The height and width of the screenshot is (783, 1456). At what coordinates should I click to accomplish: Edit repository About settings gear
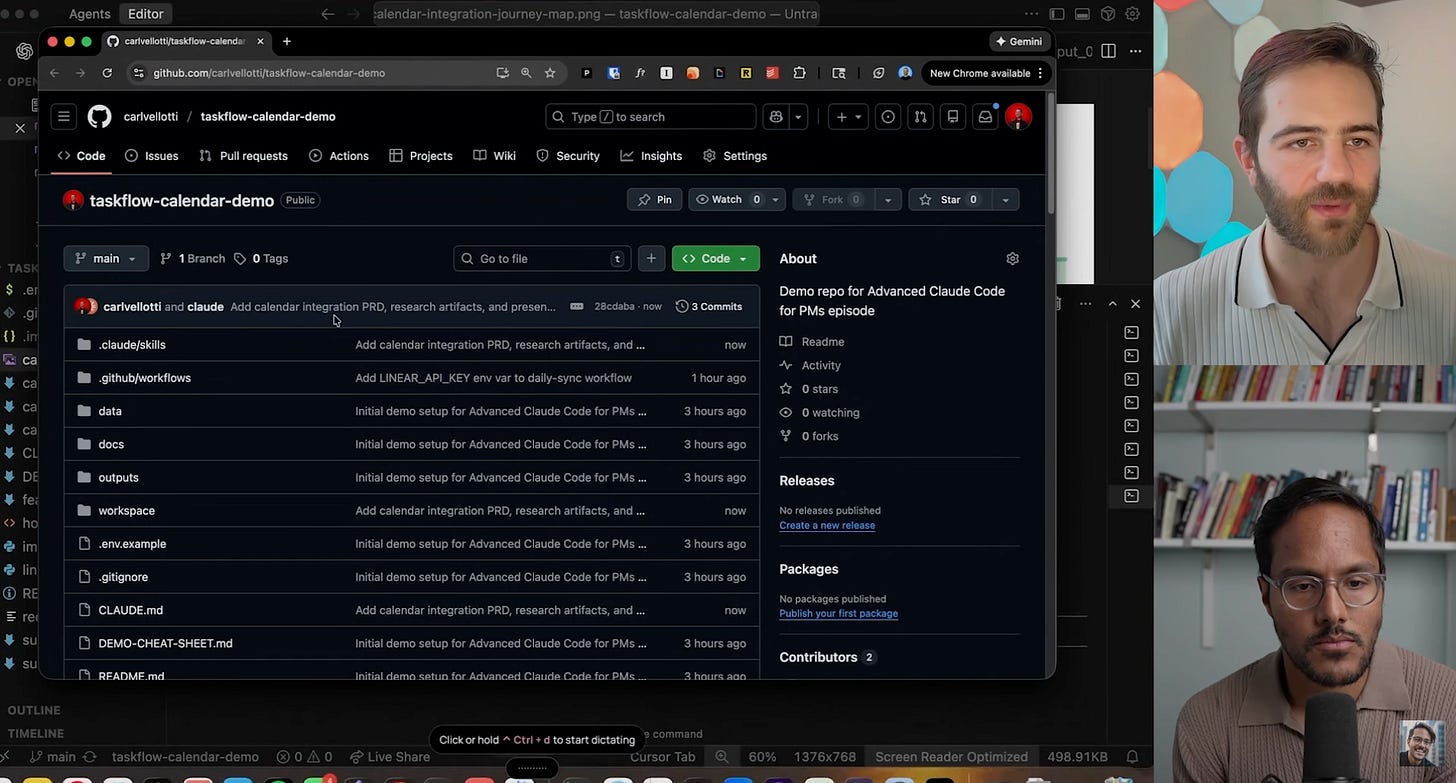(1012, 258)
